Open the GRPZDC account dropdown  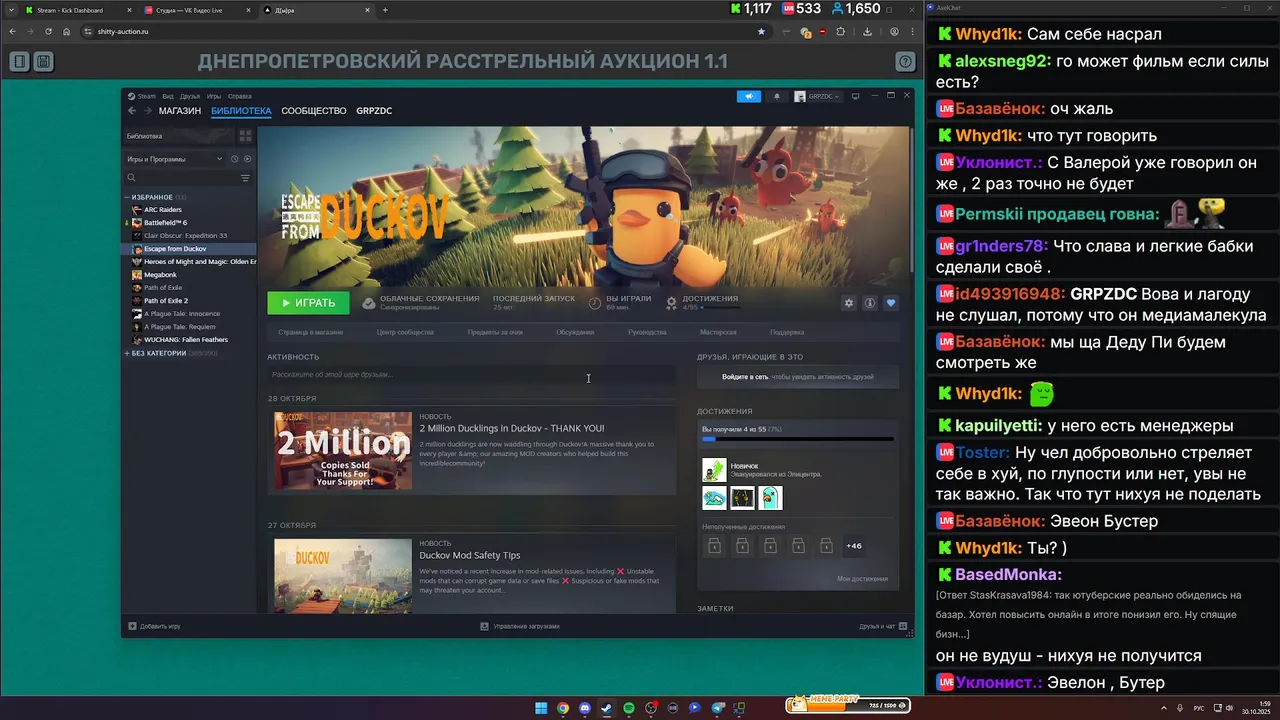coord(817,96)
